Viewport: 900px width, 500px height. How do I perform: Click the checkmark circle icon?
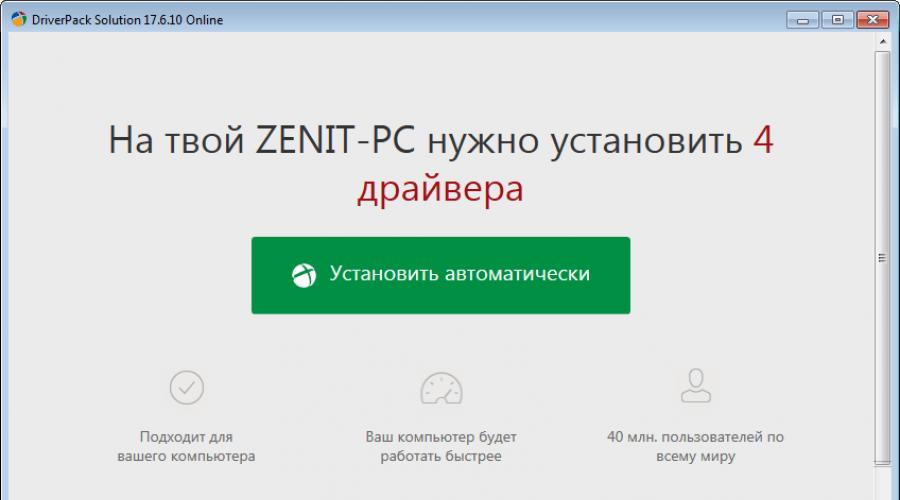pos(187,386)
